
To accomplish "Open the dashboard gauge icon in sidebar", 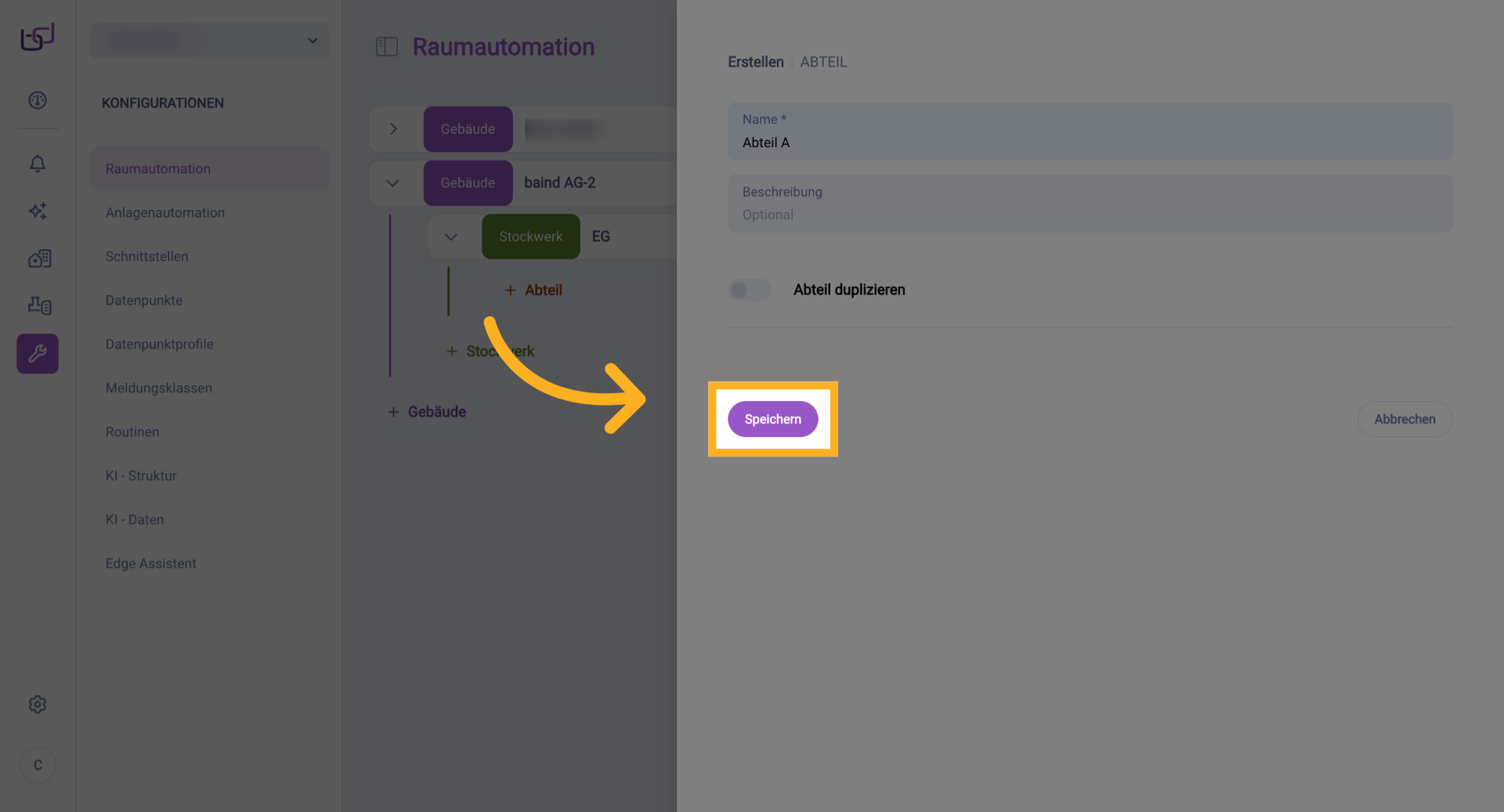I will [x=38, y=100].
